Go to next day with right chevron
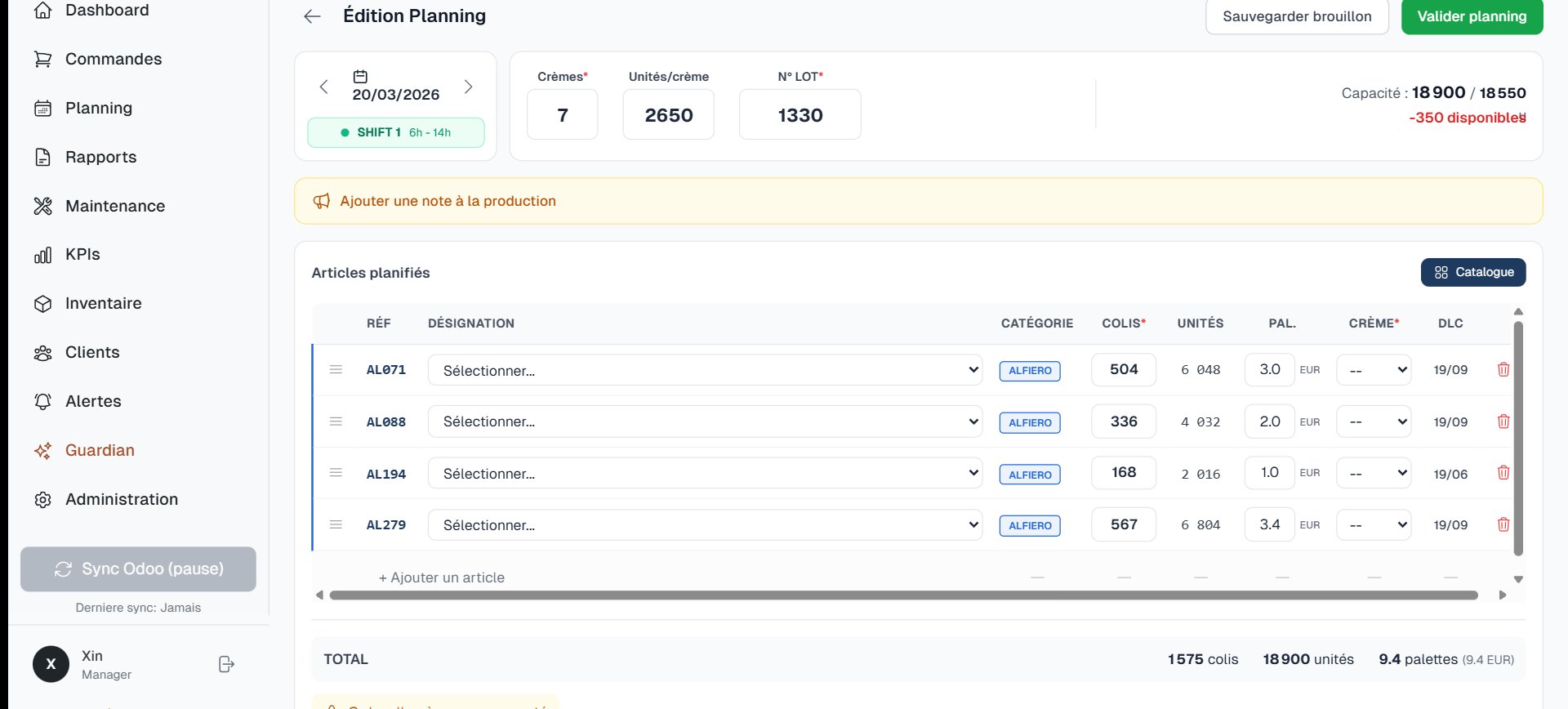This screenshot has width=1568, height=709. 468,87
